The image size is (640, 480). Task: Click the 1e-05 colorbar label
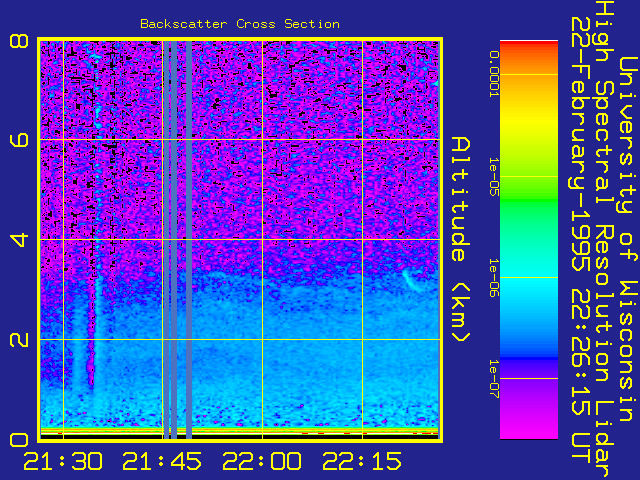(x=494, y=177)
